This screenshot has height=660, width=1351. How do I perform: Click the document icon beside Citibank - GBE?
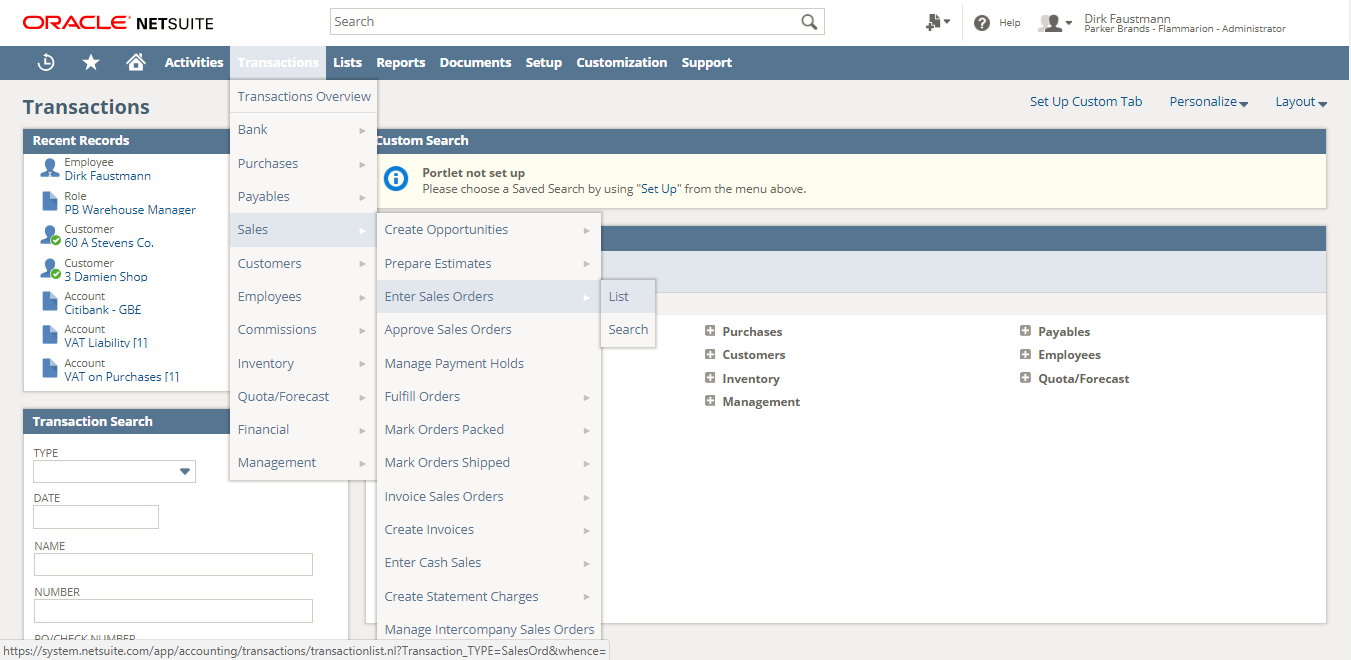[49, 302]
